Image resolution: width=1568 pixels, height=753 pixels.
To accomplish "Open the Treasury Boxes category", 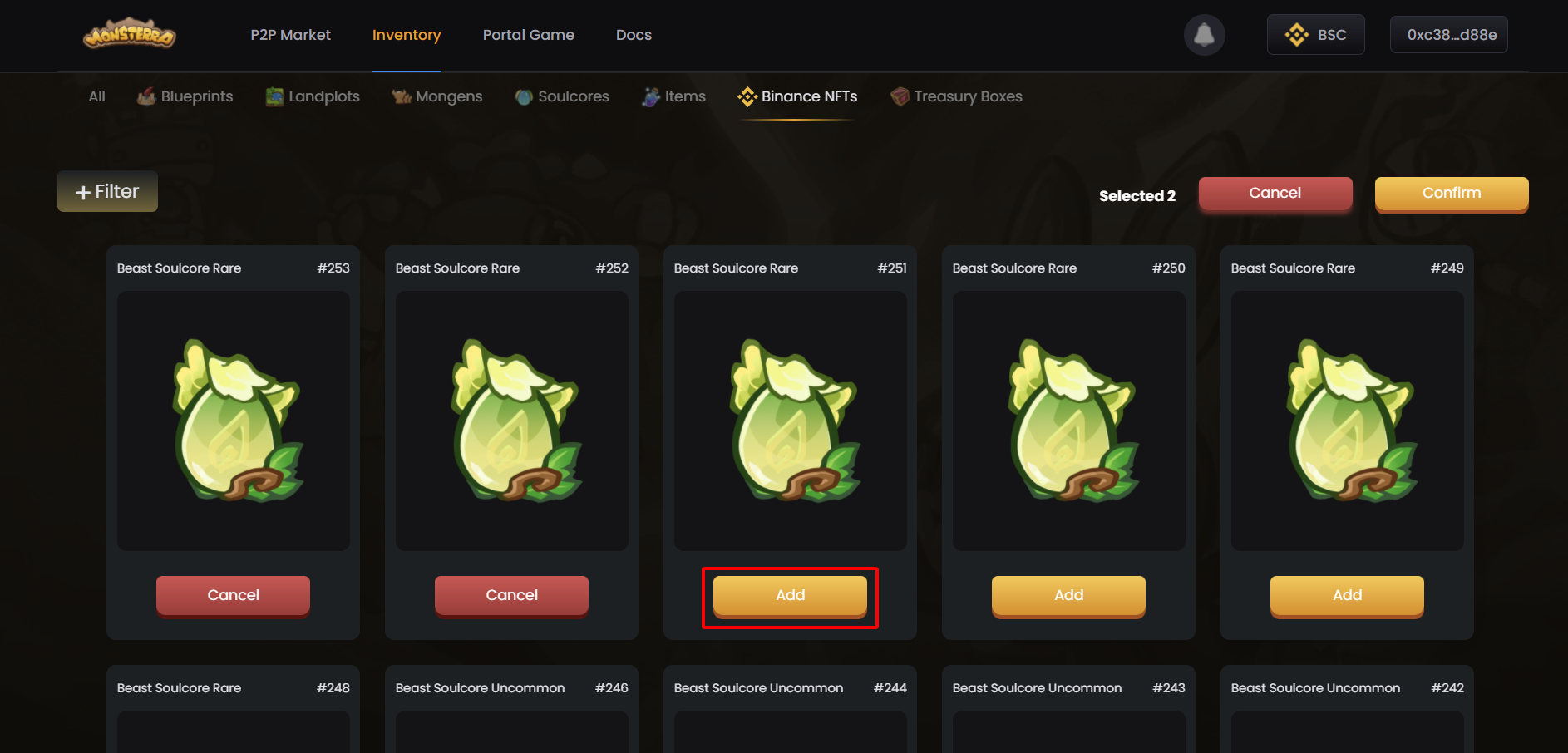I will click(x=956, y=96).
